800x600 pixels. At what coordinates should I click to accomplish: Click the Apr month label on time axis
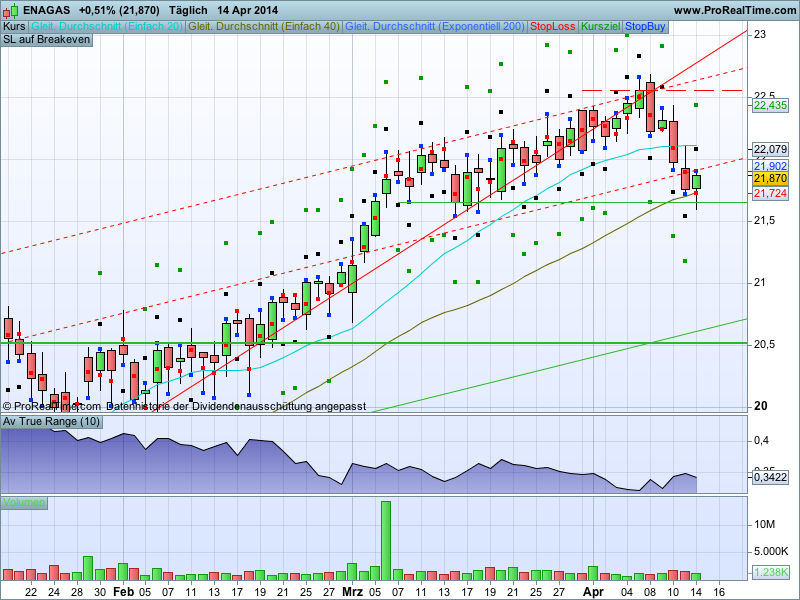tap(593, 592)
